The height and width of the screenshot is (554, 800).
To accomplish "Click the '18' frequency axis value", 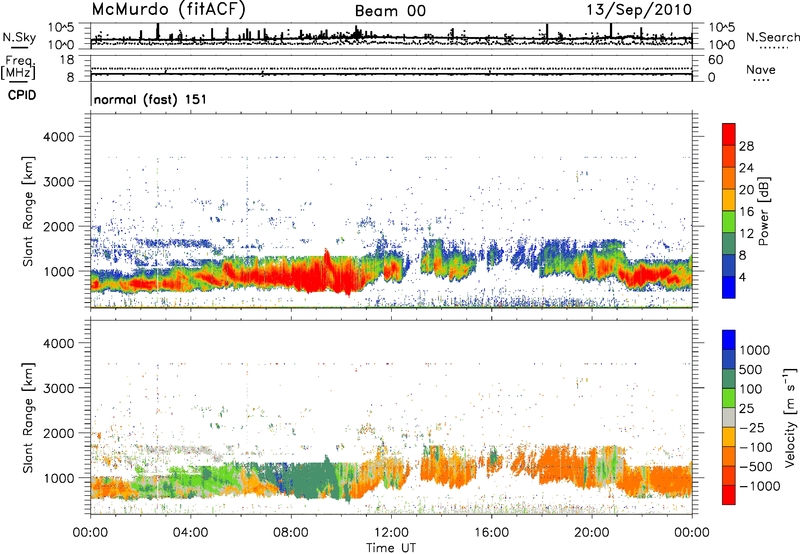I will (67, 60).
